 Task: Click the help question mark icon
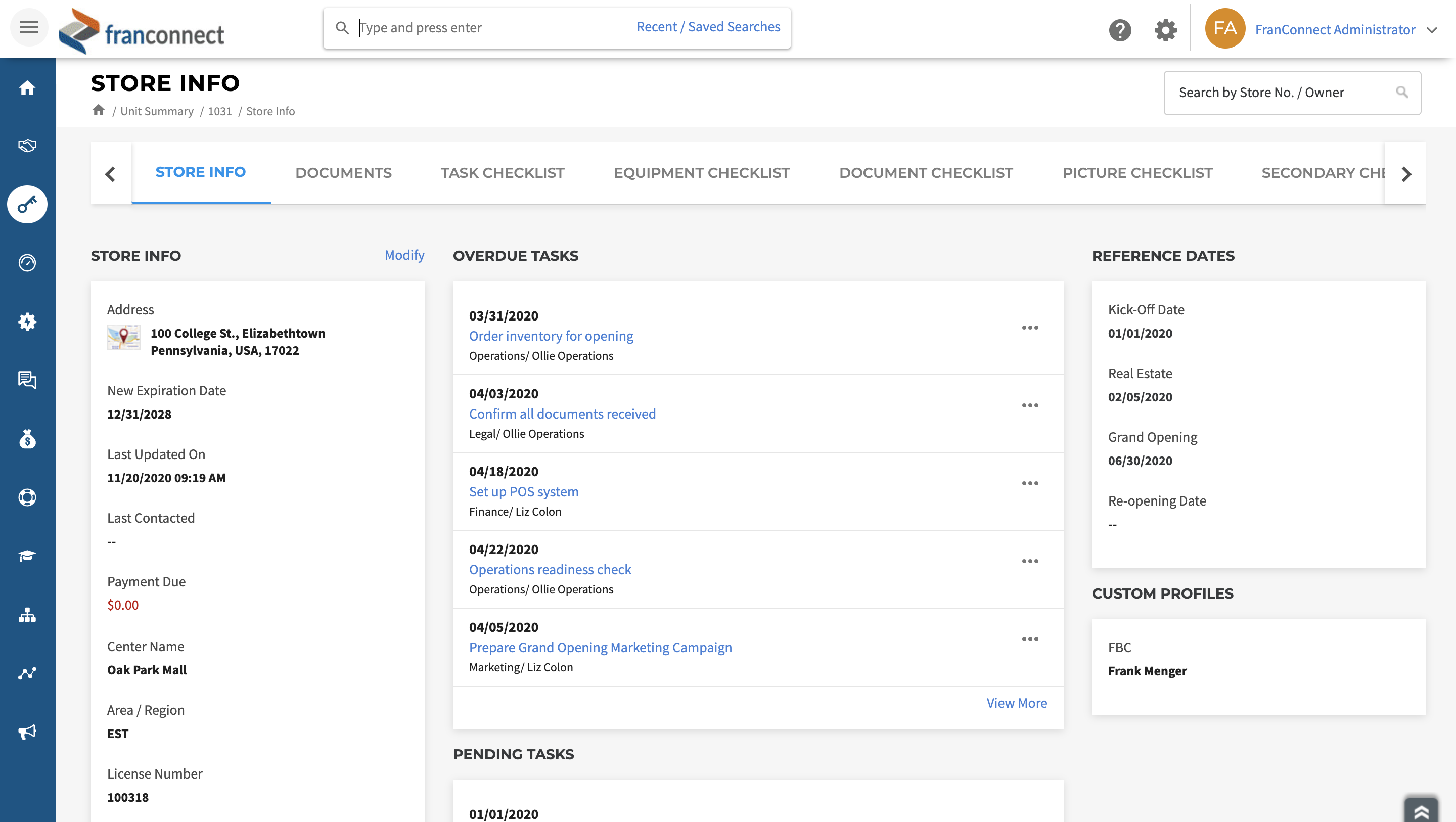(1121, 31)
